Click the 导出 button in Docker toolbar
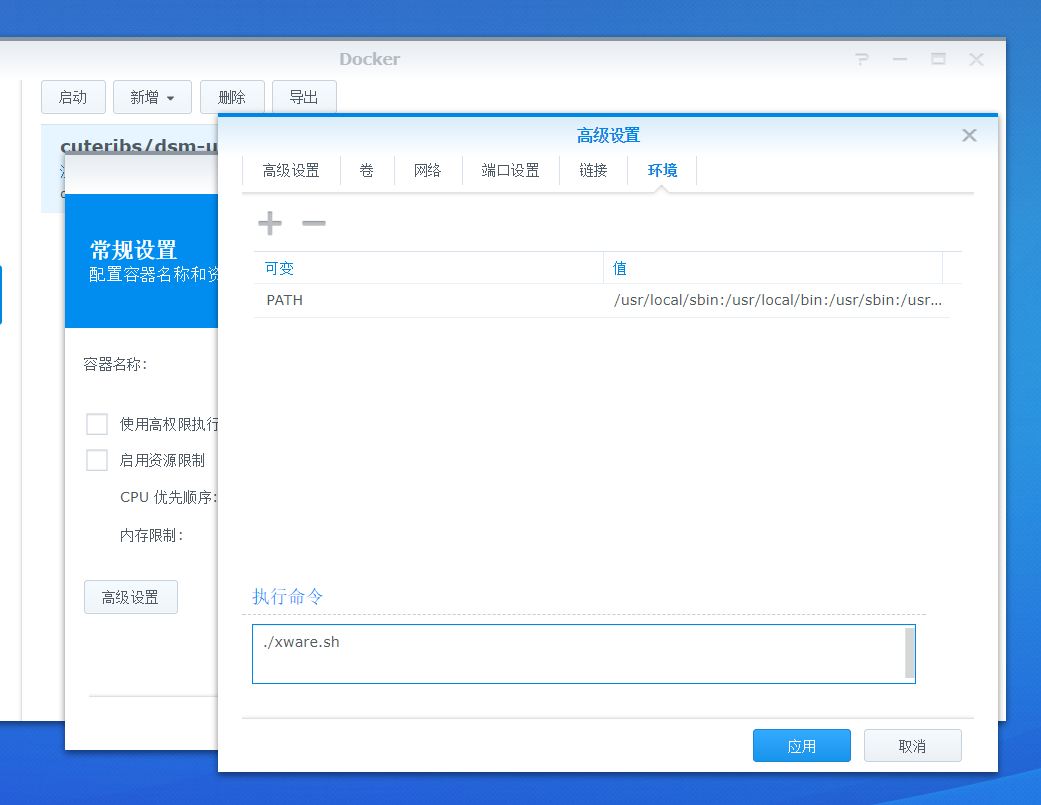The width and height of the screenshot is (1041, 805). point(304,98)
